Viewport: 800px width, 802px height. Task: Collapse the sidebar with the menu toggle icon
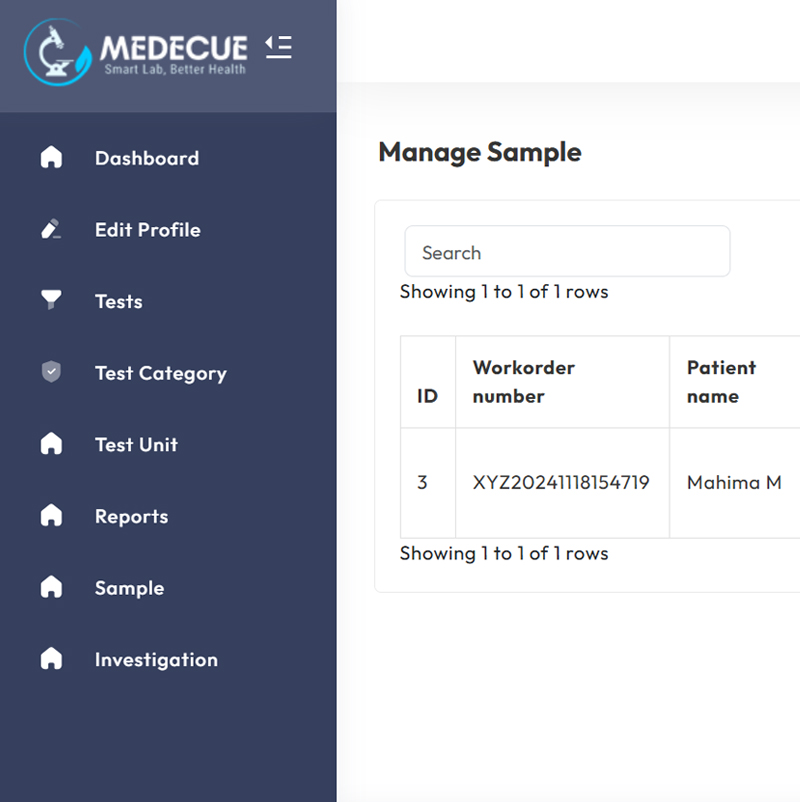pyautogui.click(x=278, y=46)
